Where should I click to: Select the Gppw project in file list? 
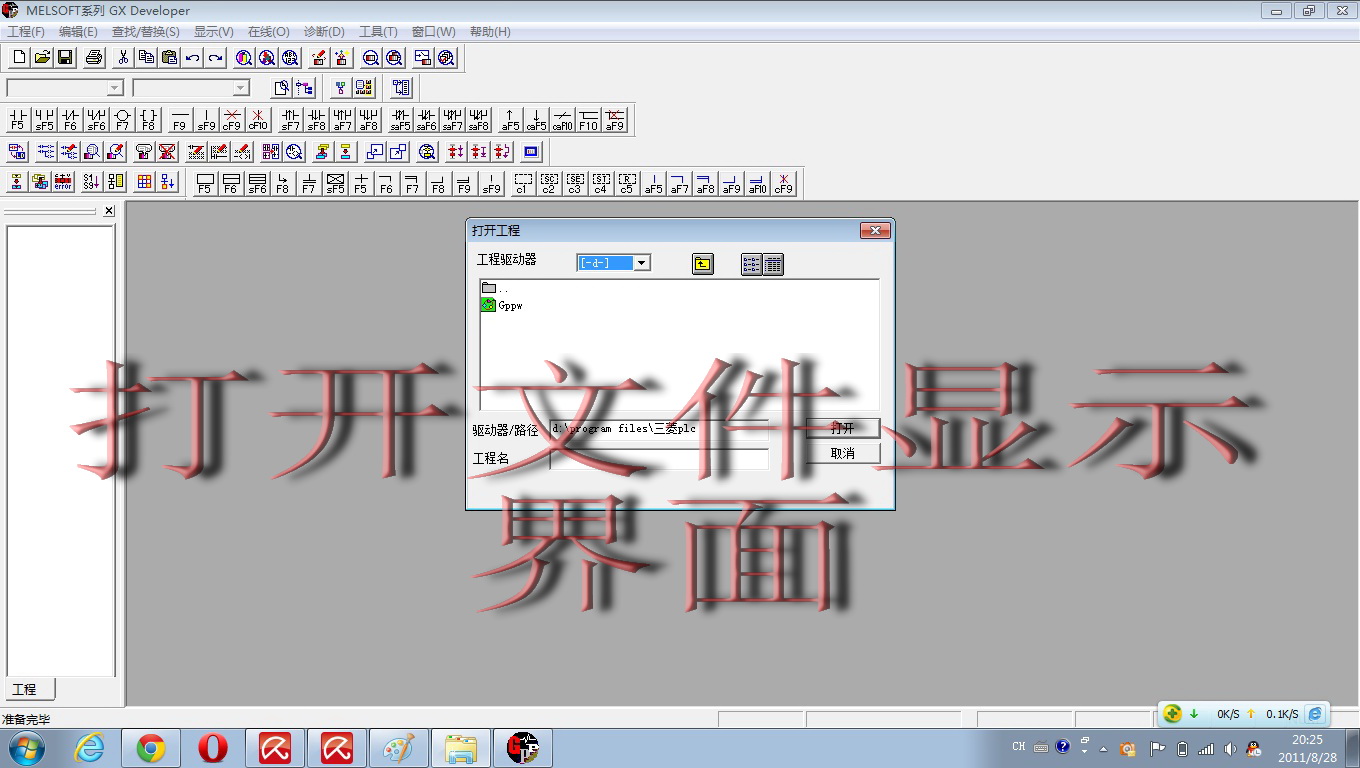pyautogui.click(x=509, y=306)
